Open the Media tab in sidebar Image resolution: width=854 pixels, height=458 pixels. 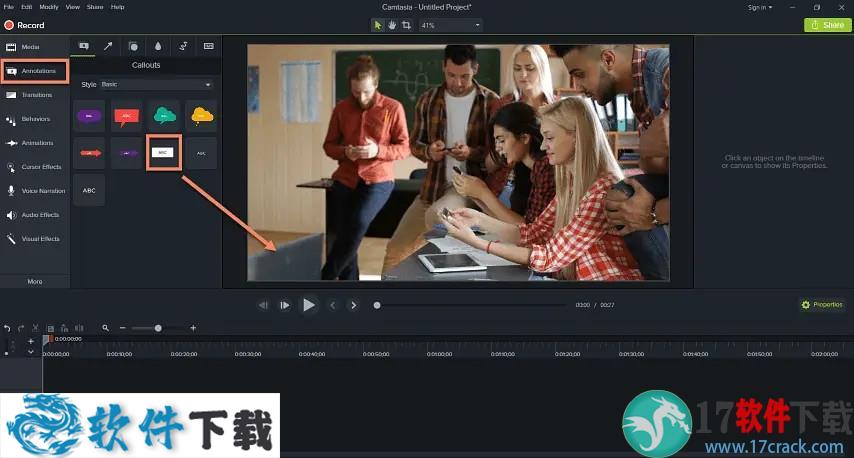(34, 47)
